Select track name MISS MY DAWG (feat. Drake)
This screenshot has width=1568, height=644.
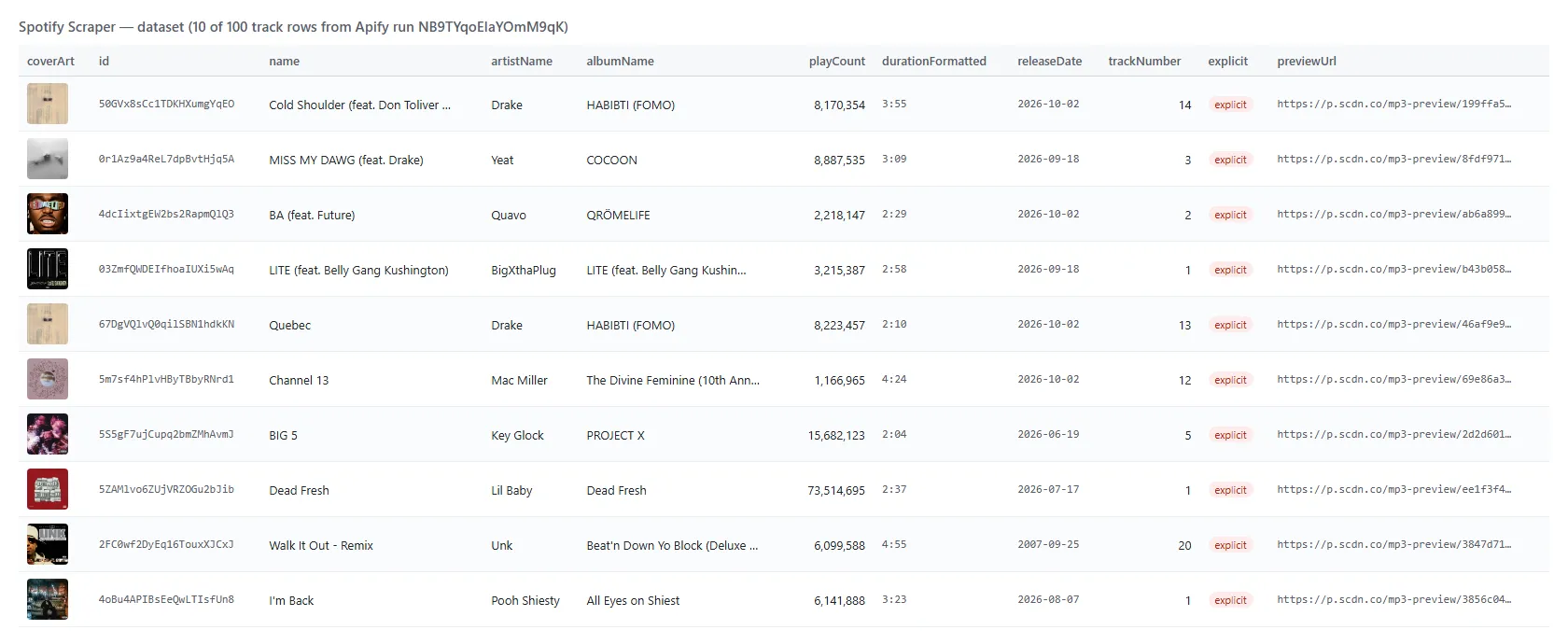click(346, 160)
